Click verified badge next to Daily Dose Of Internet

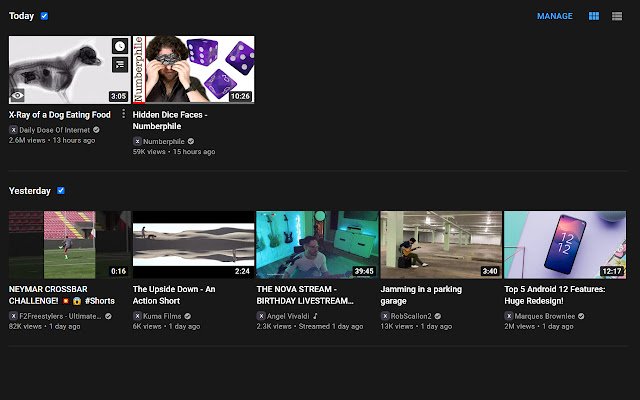96,130
